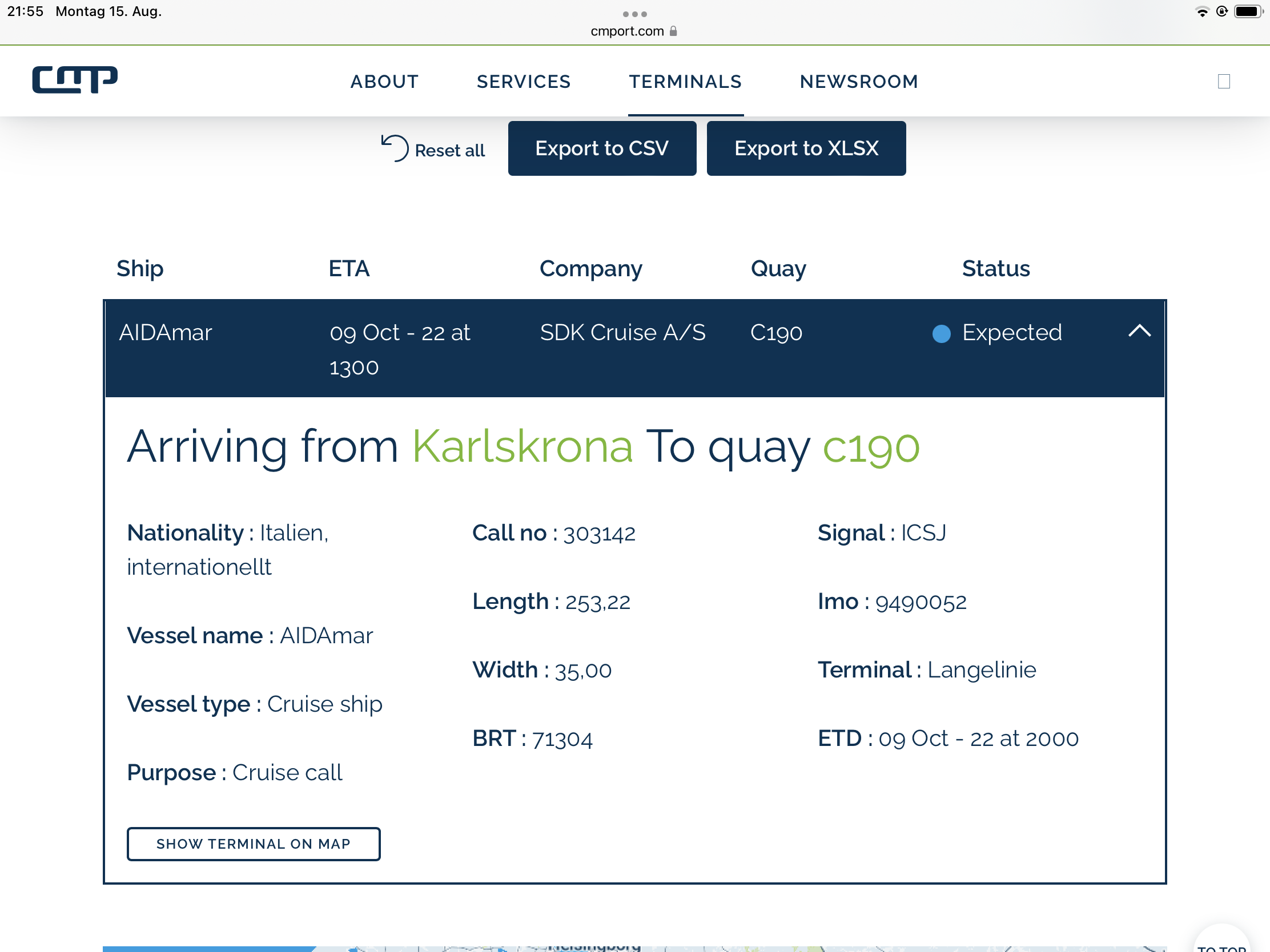1270x952 pixels.
Task: Tap the battery indicator icon
Action: (x=1247, y=11)
